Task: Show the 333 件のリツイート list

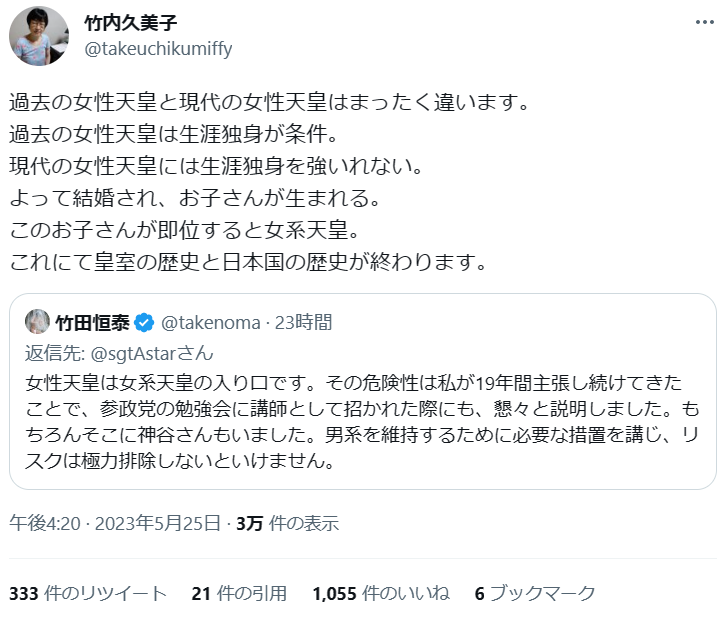Action: click(x=88, y=593)
